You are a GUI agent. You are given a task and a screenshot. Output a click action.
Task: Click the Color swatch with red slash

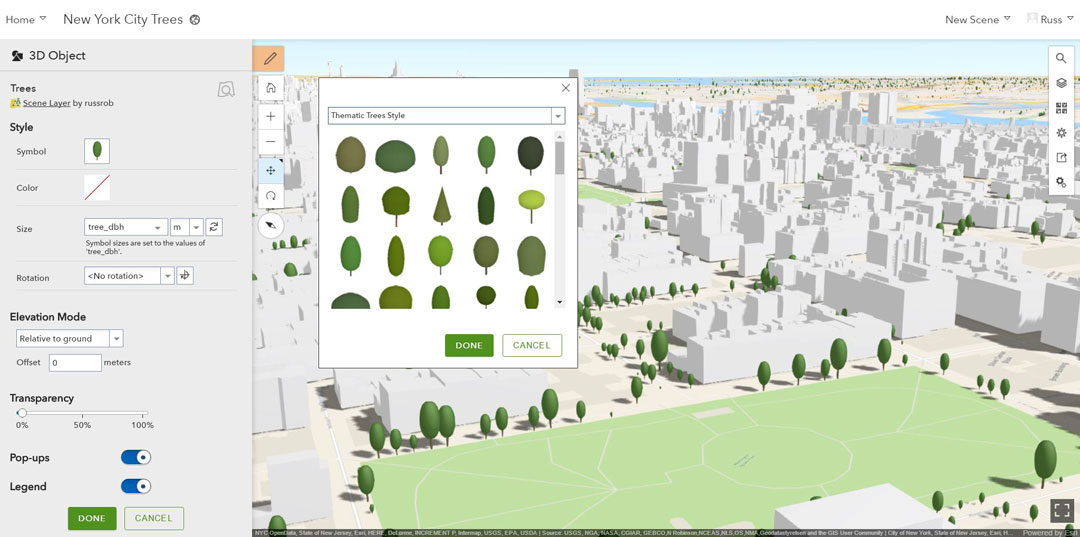[97, 187]
